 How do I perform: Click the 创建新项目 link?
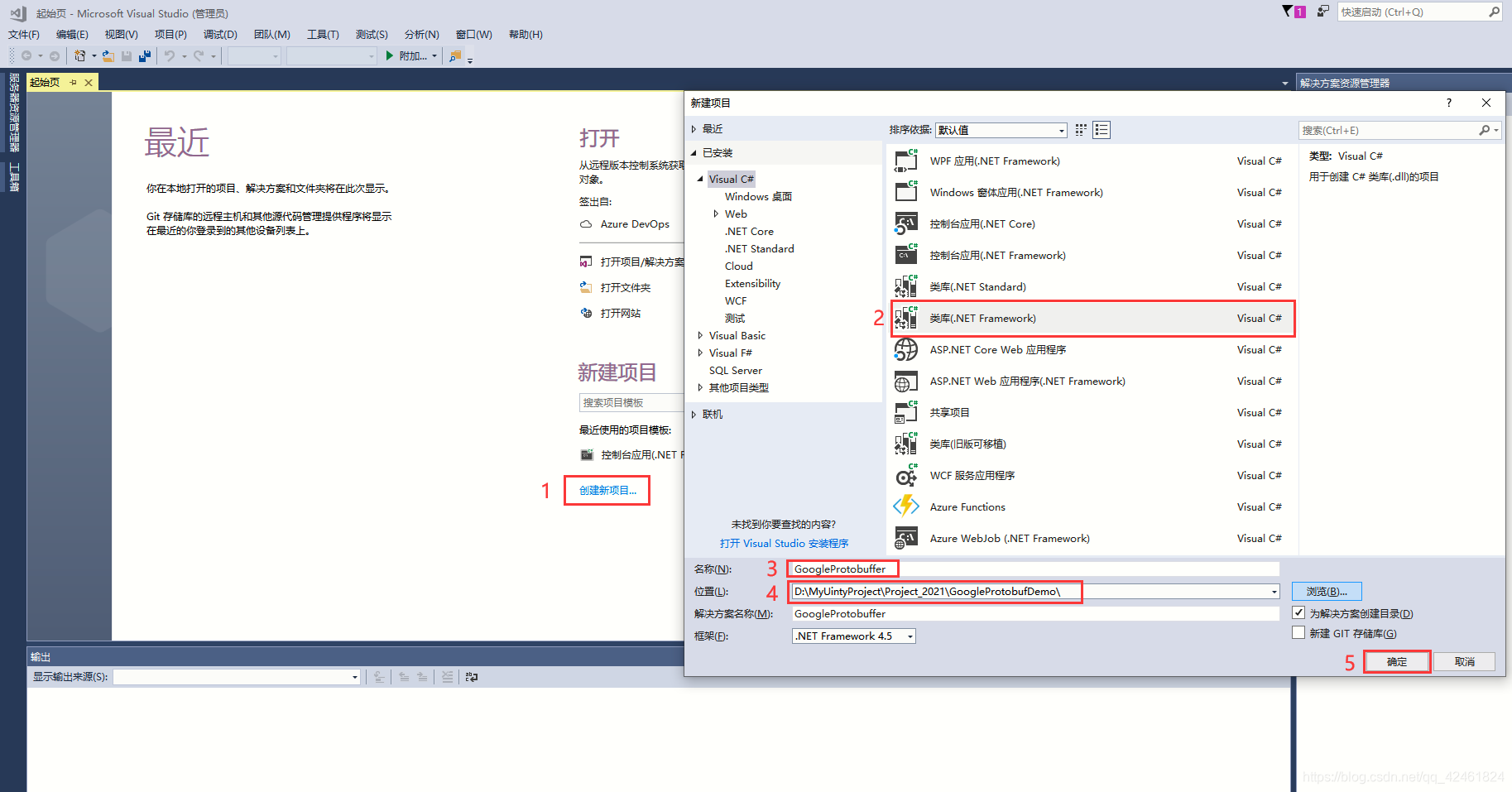coord(607,490)
